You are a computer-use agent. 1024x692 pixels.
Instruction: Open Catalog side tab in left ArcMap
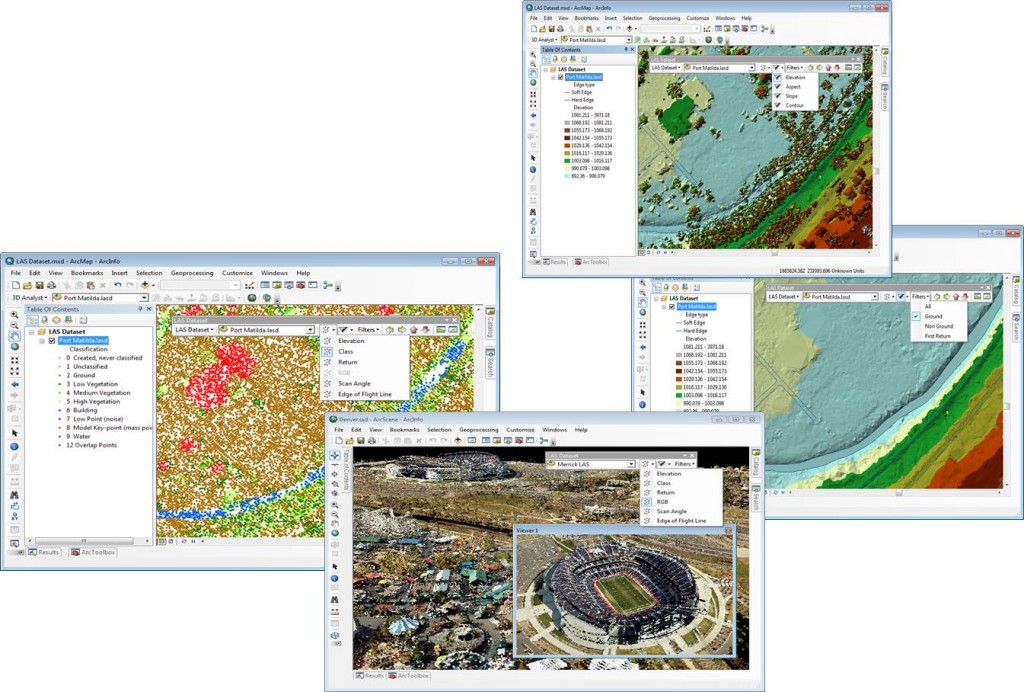(490, 324)
